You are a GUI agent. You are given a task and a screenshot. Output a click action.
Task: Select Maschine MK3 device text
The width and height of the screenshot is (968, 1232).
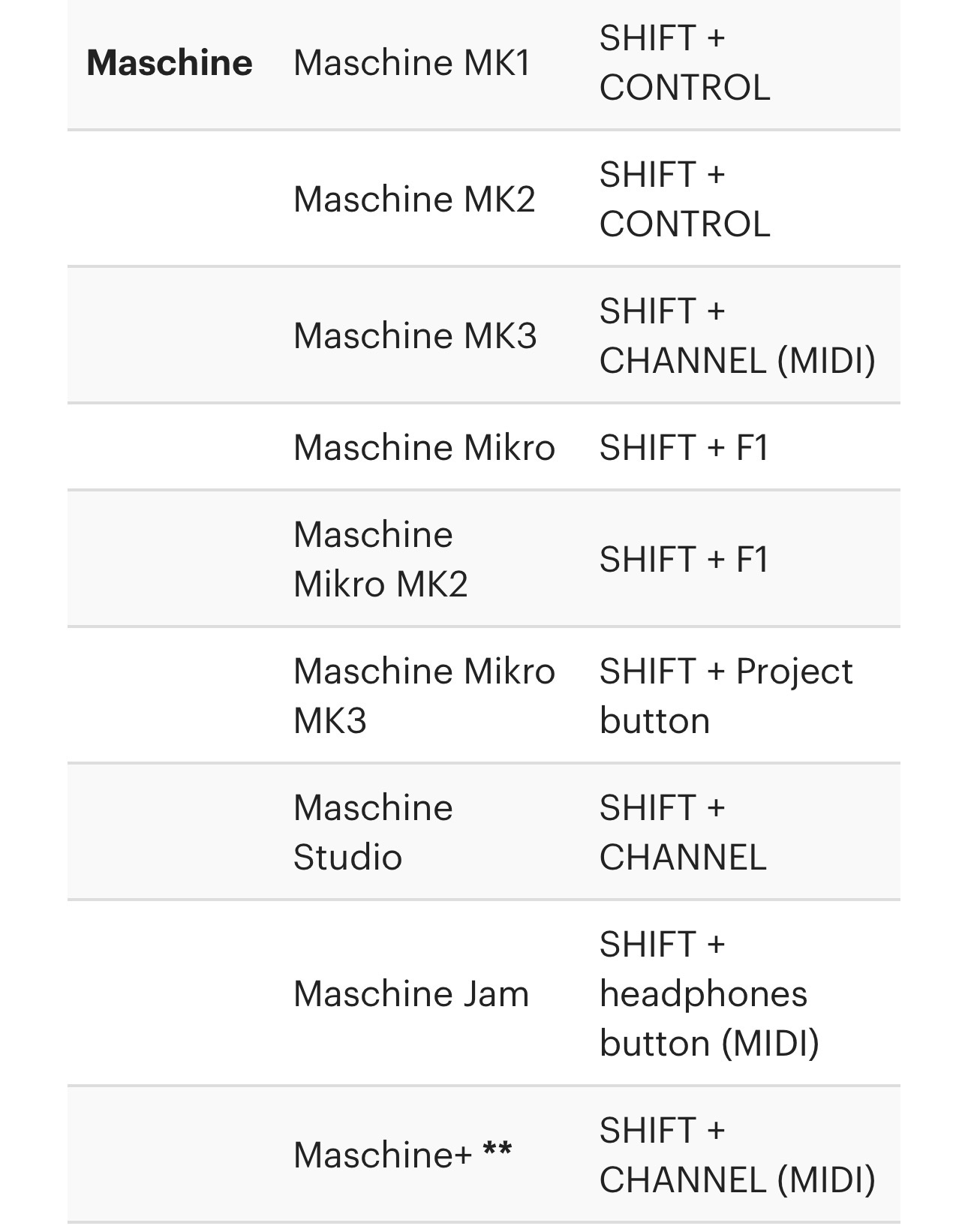click(x=415, y=335)
